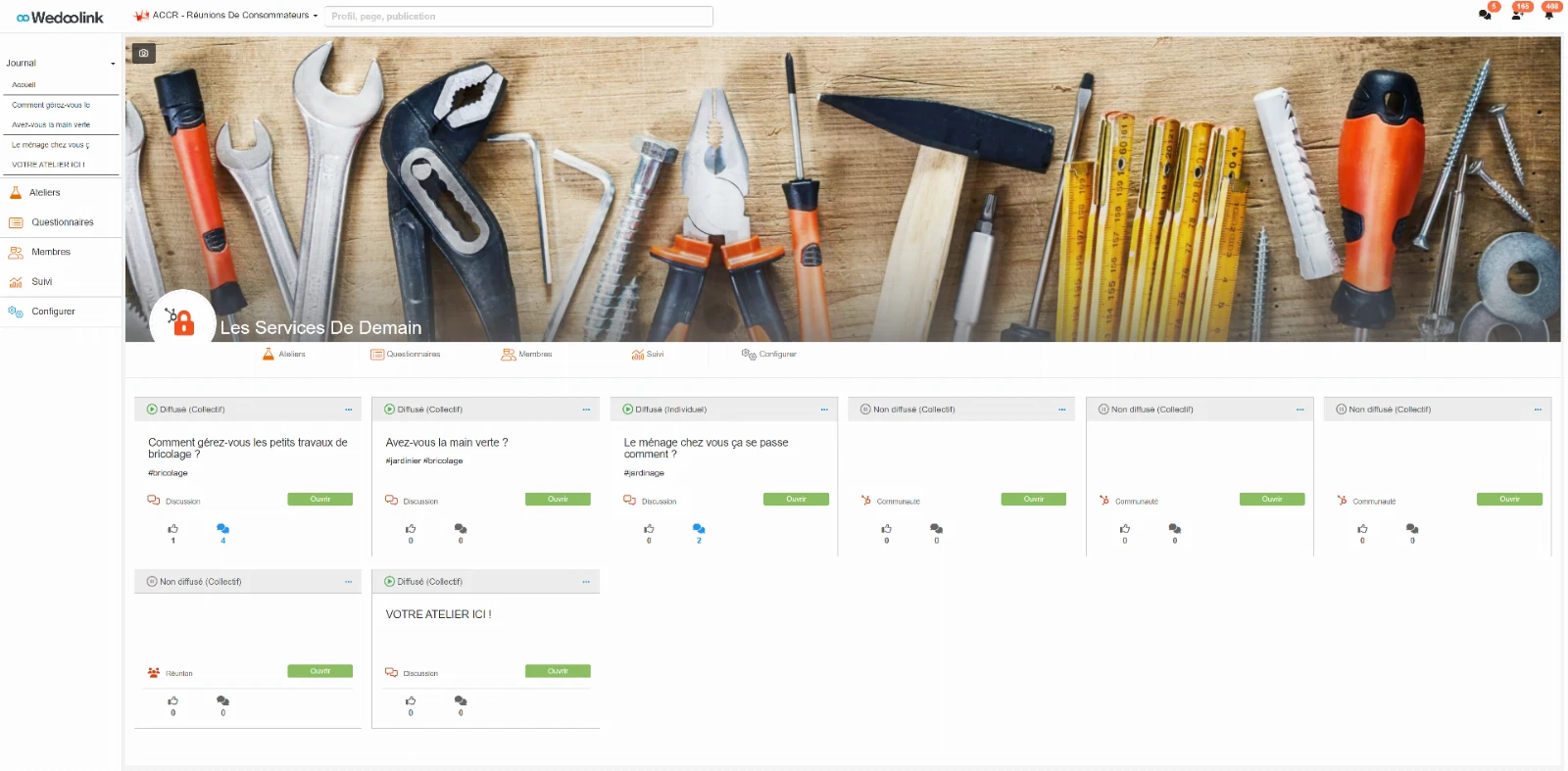The image size is (1568, 771).
Task: Switch to the Suivi tab below the banner
Action: click(648, 355)
